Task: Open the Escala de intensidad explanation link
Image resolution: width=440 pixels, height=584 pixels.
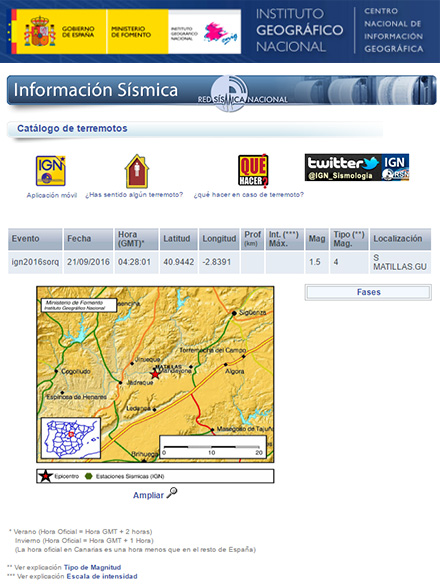Action: point(102,576)
